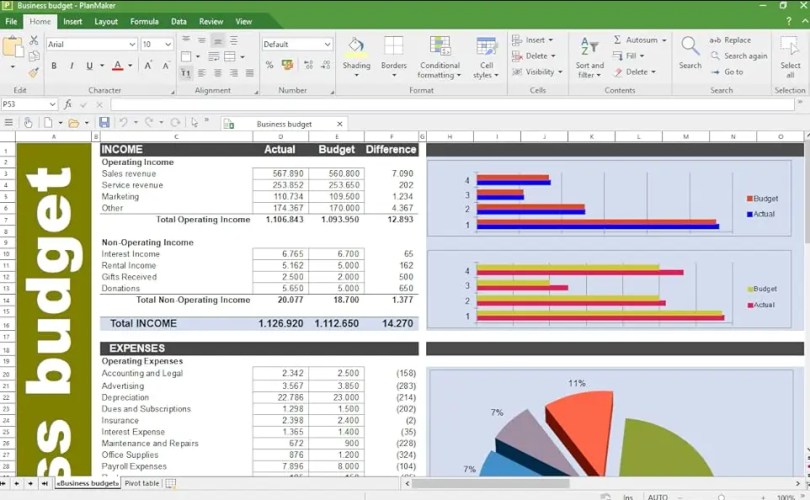Click the hamburger menu icon in the quick toolbar
This screenshot has width=810, height=500.
(9, 122)
